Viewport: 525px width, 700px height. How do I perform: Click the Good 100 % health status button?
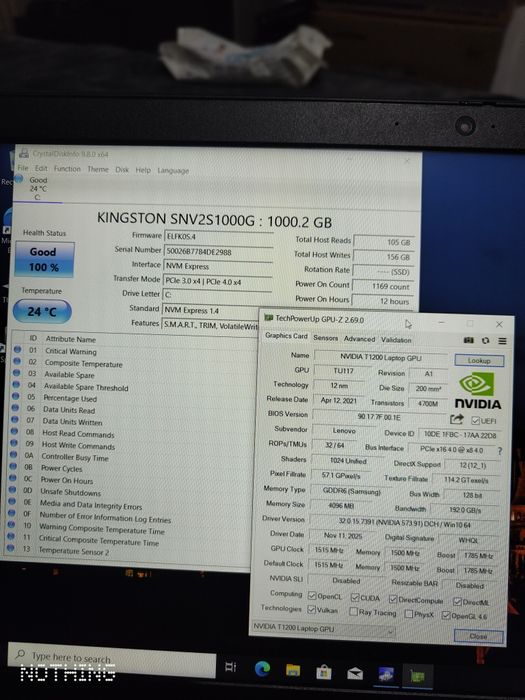(x=44, y=259)
